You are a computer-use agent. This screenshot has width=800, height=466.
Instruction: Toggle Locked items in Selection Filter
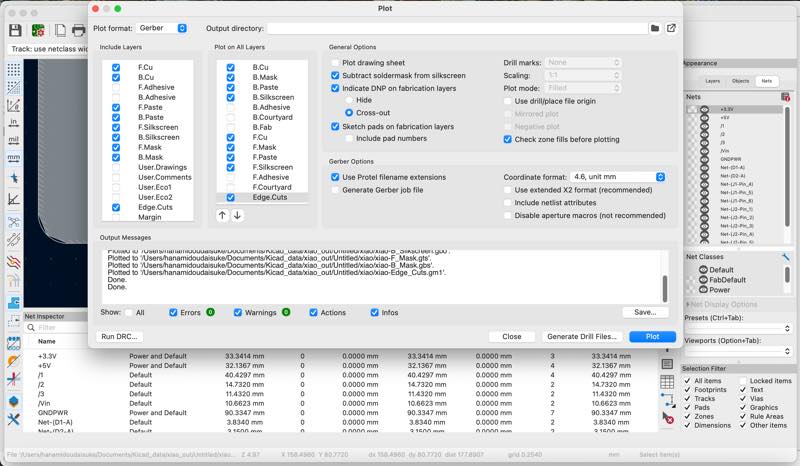coord(743,381)
